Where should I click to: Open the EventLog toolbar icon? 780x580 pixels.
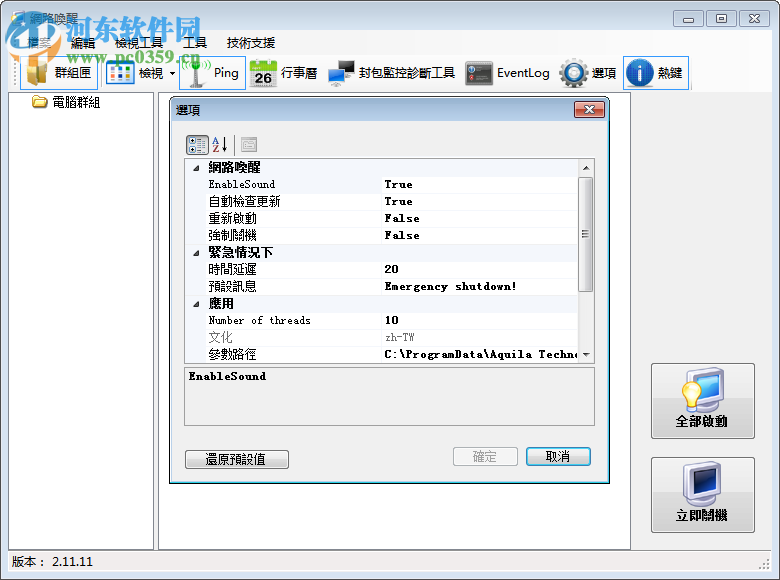click(479, 73)
